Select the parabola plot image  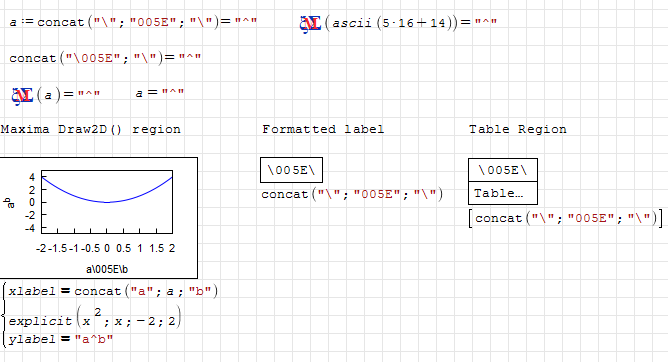pos(99,218)
